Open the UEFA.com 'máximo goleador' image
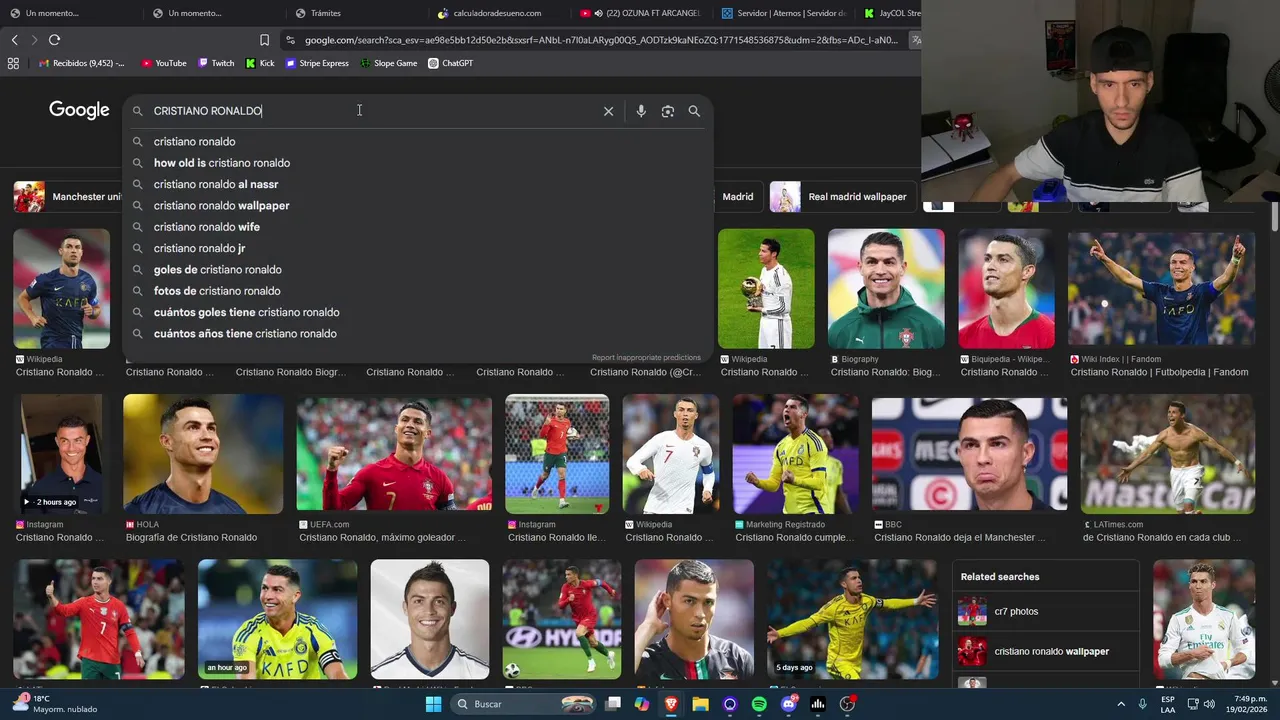 click(x=394, y=454)
